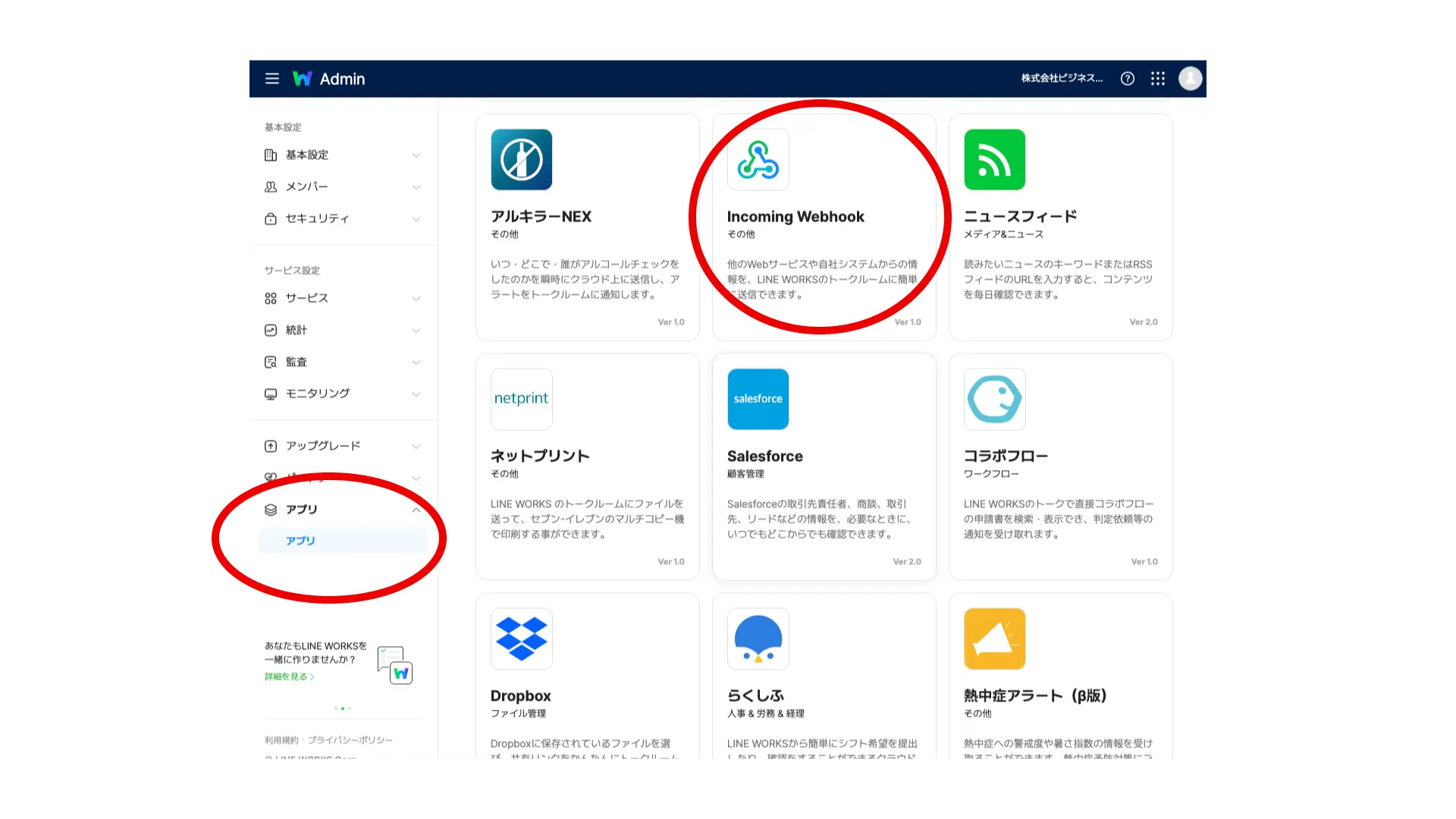Click 顧客管理 category under Salesforce
Screen dimensions: 1456x819
[745, 474]
